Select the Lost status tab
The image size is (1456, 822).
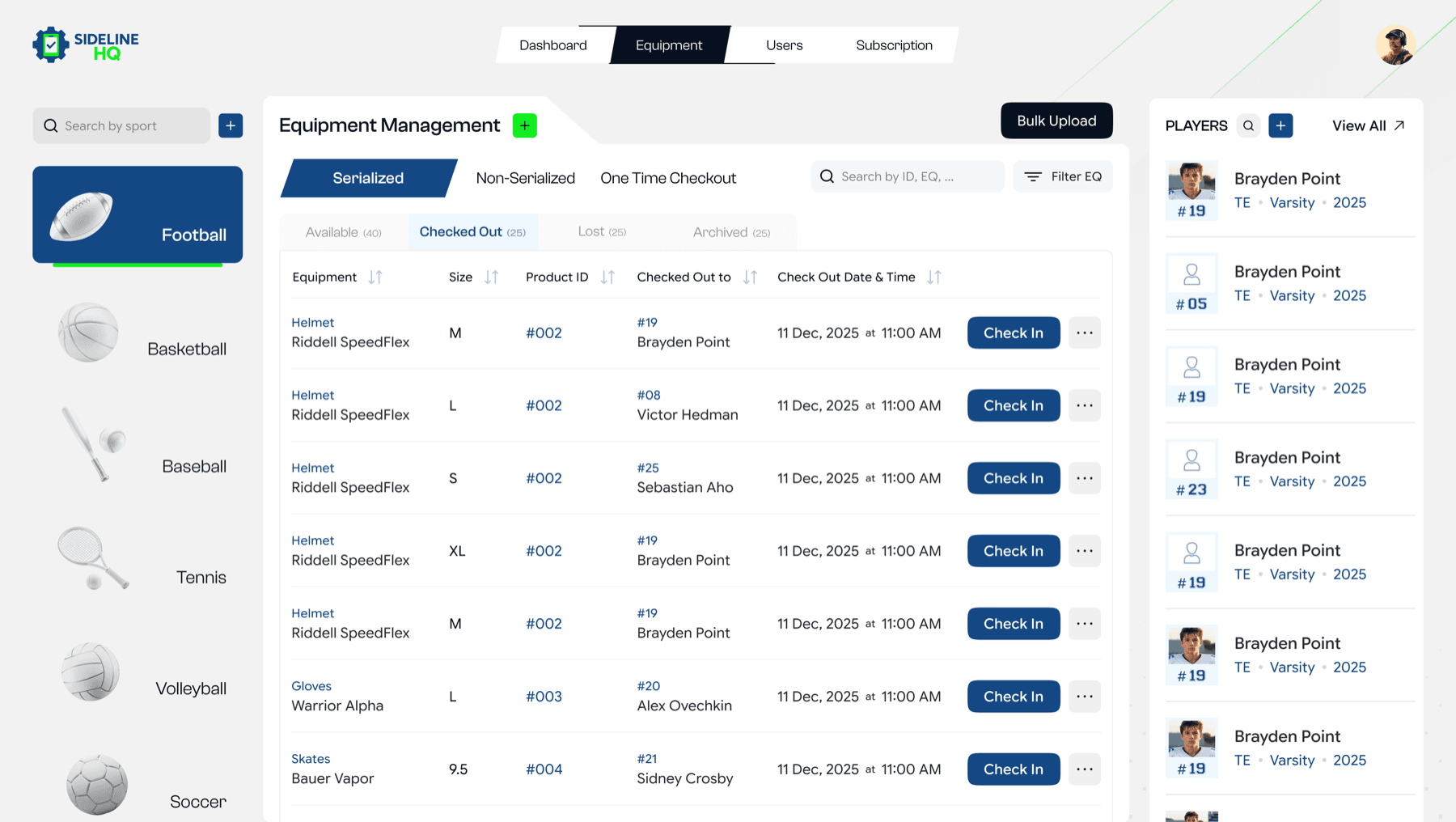pyautogui.click(x=602, y=232)
